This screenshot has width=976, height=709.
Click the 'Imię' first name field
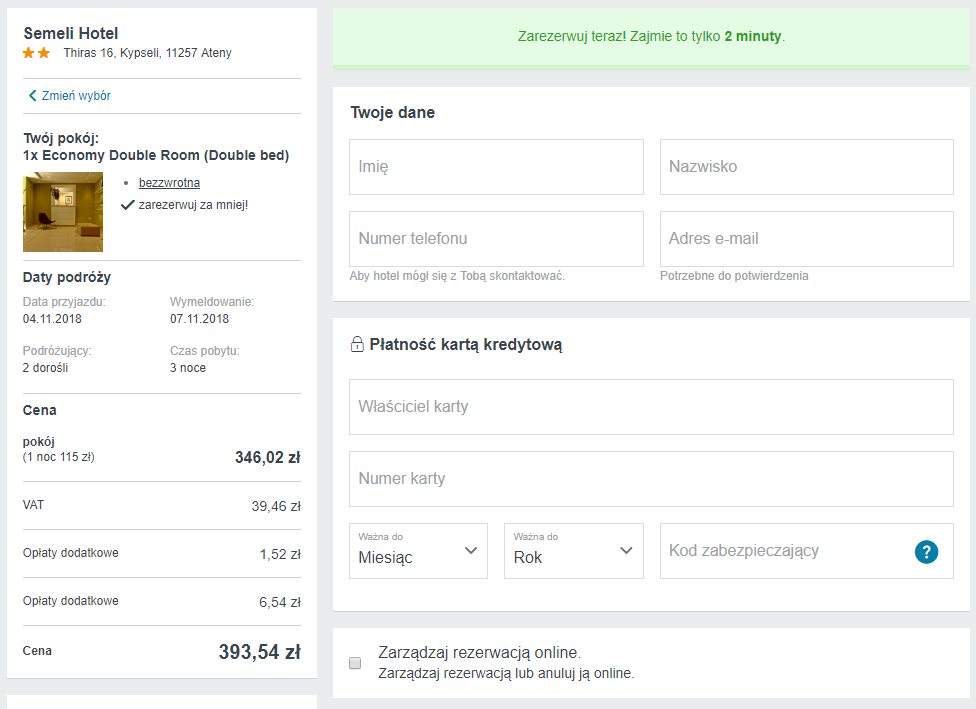point(496,167)
